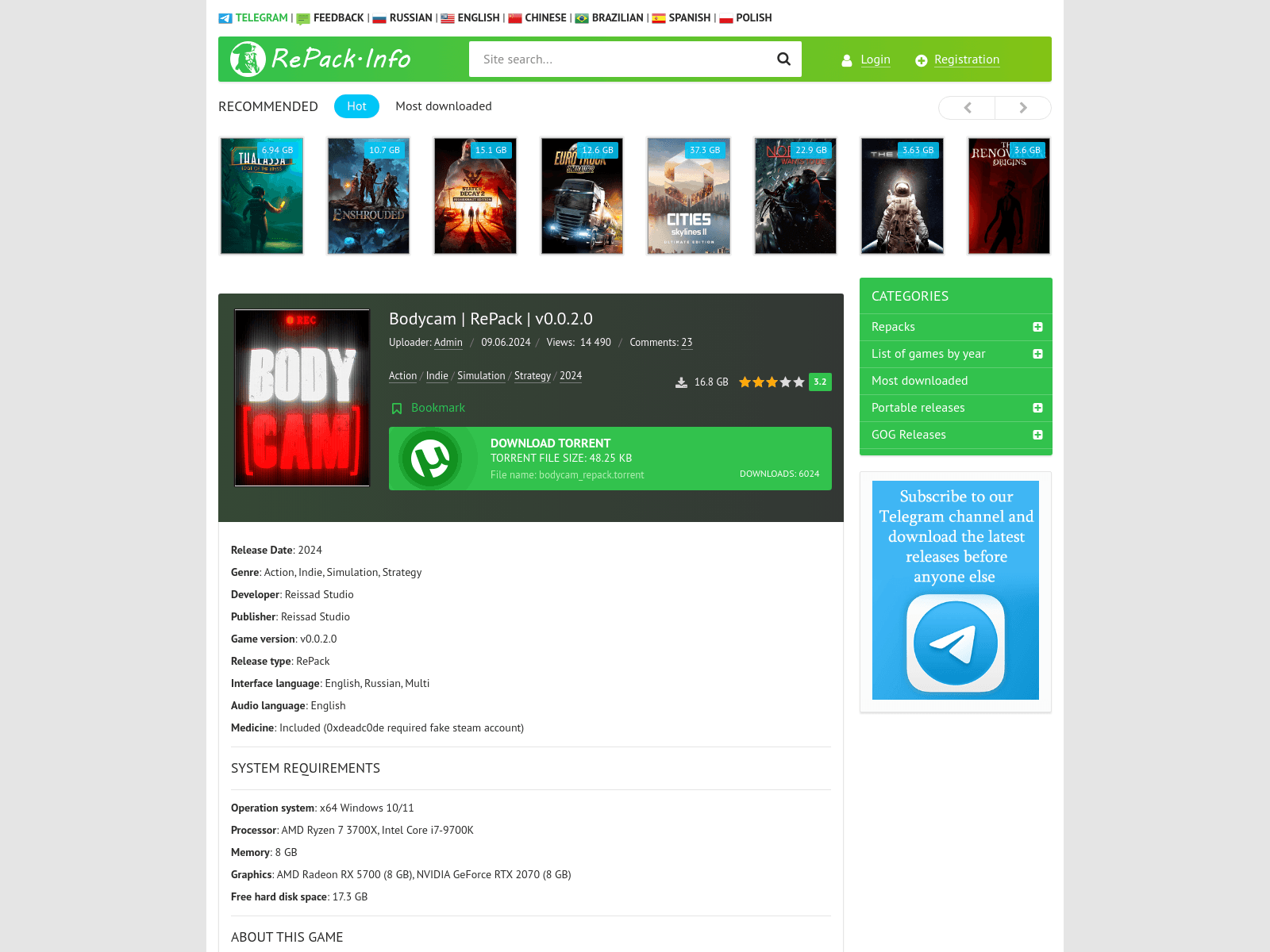The image size is (1270, 952).
Task: Open the State of Decay 2 thumbnail
Action: click(475, 196)
